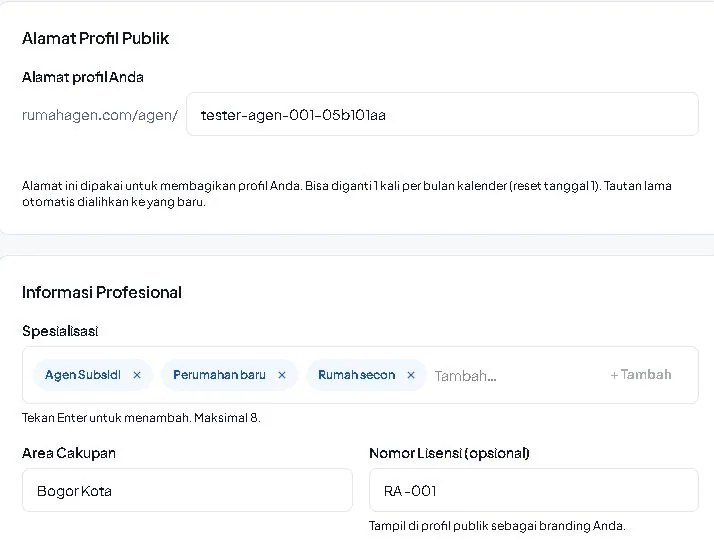714x550 pixels.
Task: Edit the Nomor Lisensi field
Action: (534, 490)
